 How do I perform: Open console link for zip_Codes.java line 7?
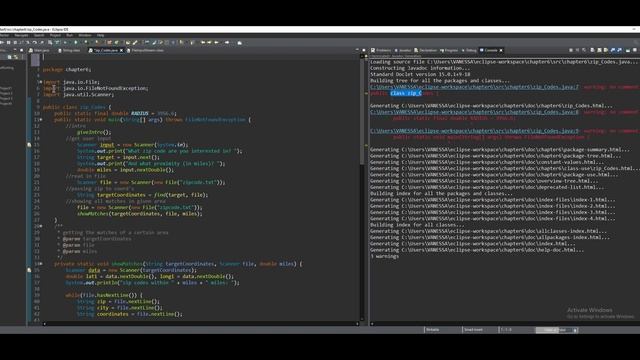[474, 87]
